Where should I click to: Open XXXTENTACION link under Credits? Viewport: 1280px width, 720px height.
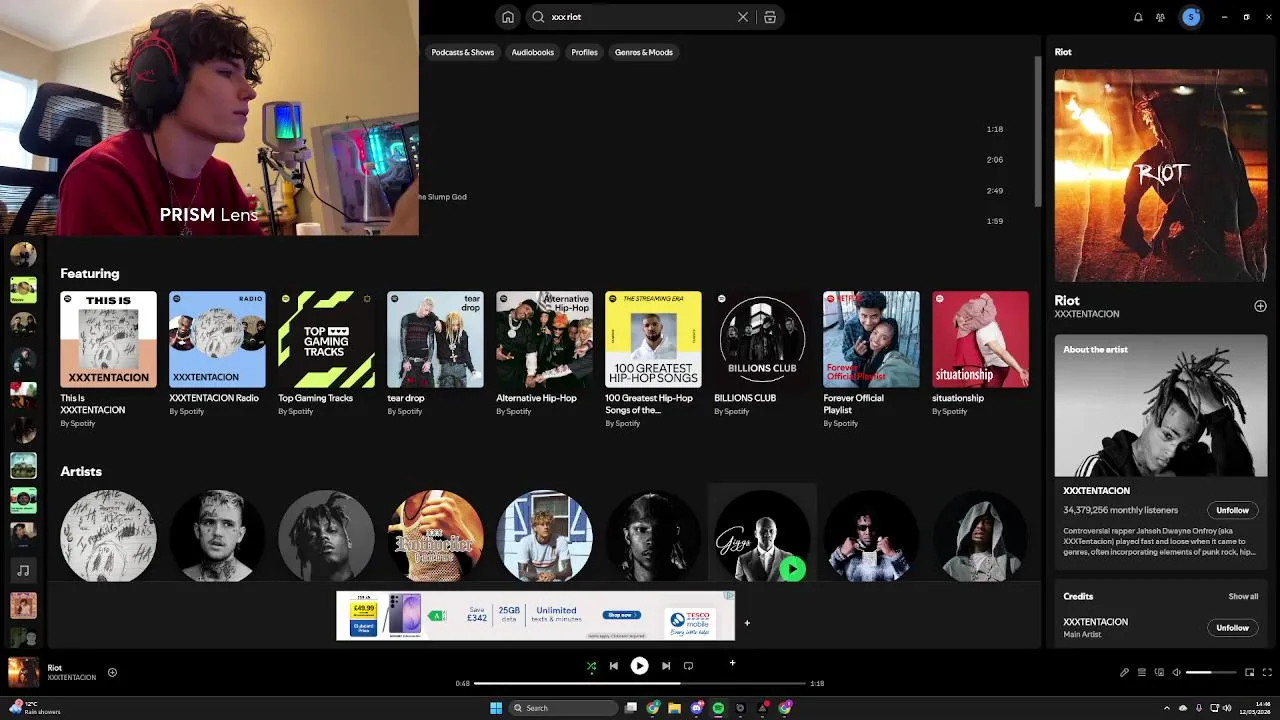tap(1095, 622)
